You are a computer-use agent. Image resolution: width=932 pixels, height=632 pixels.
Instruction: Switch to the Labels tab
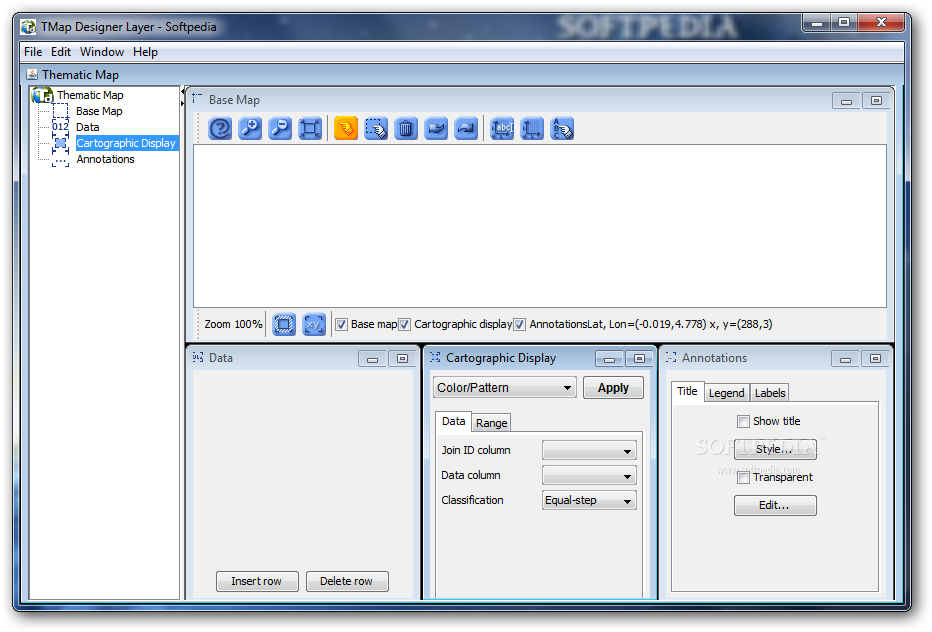[770, 393]
